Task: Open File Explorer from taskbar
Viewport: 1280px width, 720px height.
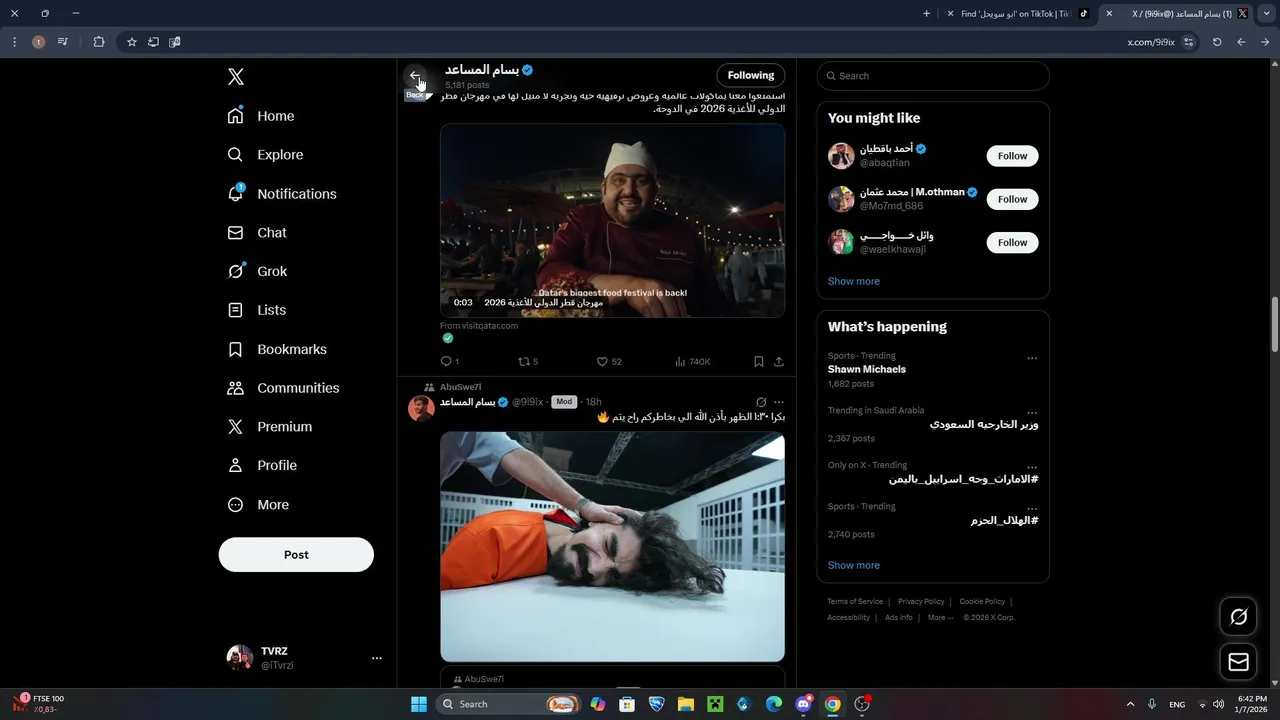Action: click(686, 704)
